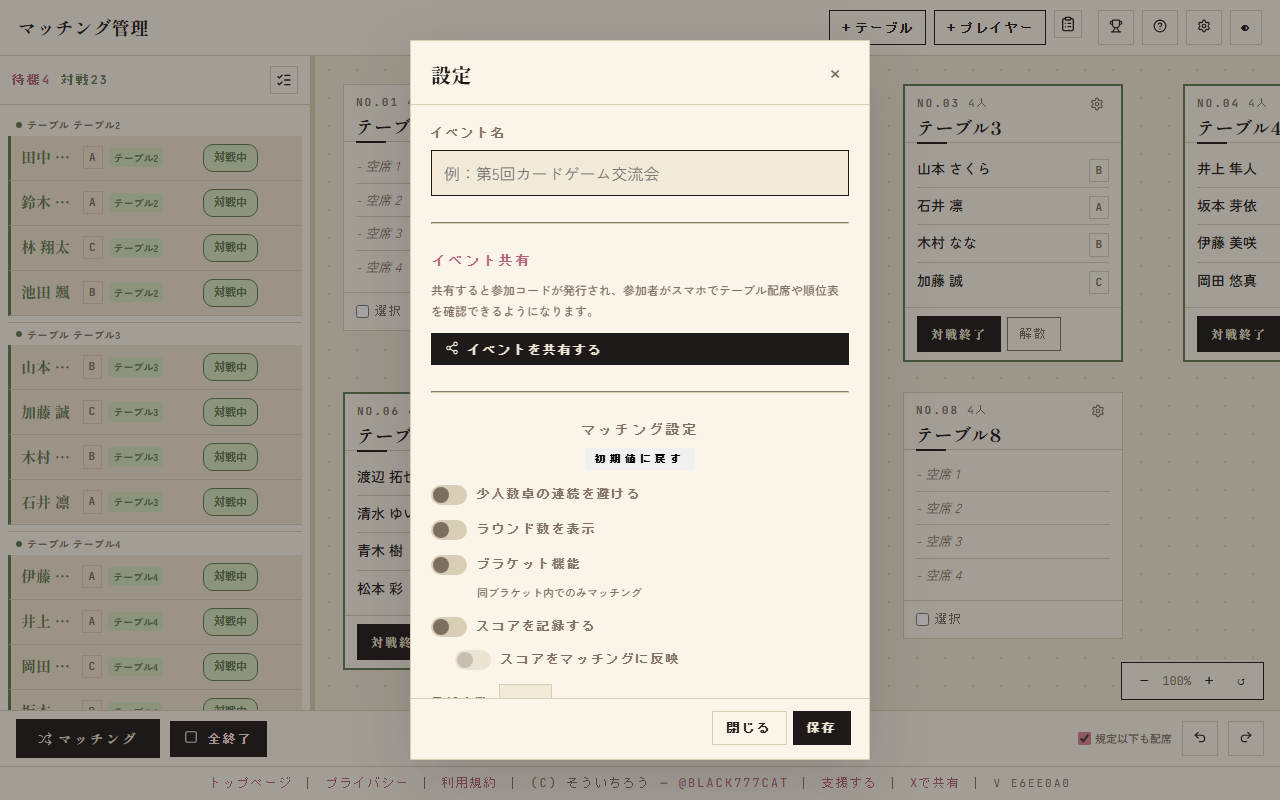
Task: Uncheck 規定以下も配席 checkbox
Action: pyautogui.click(x=1084, y=739)
